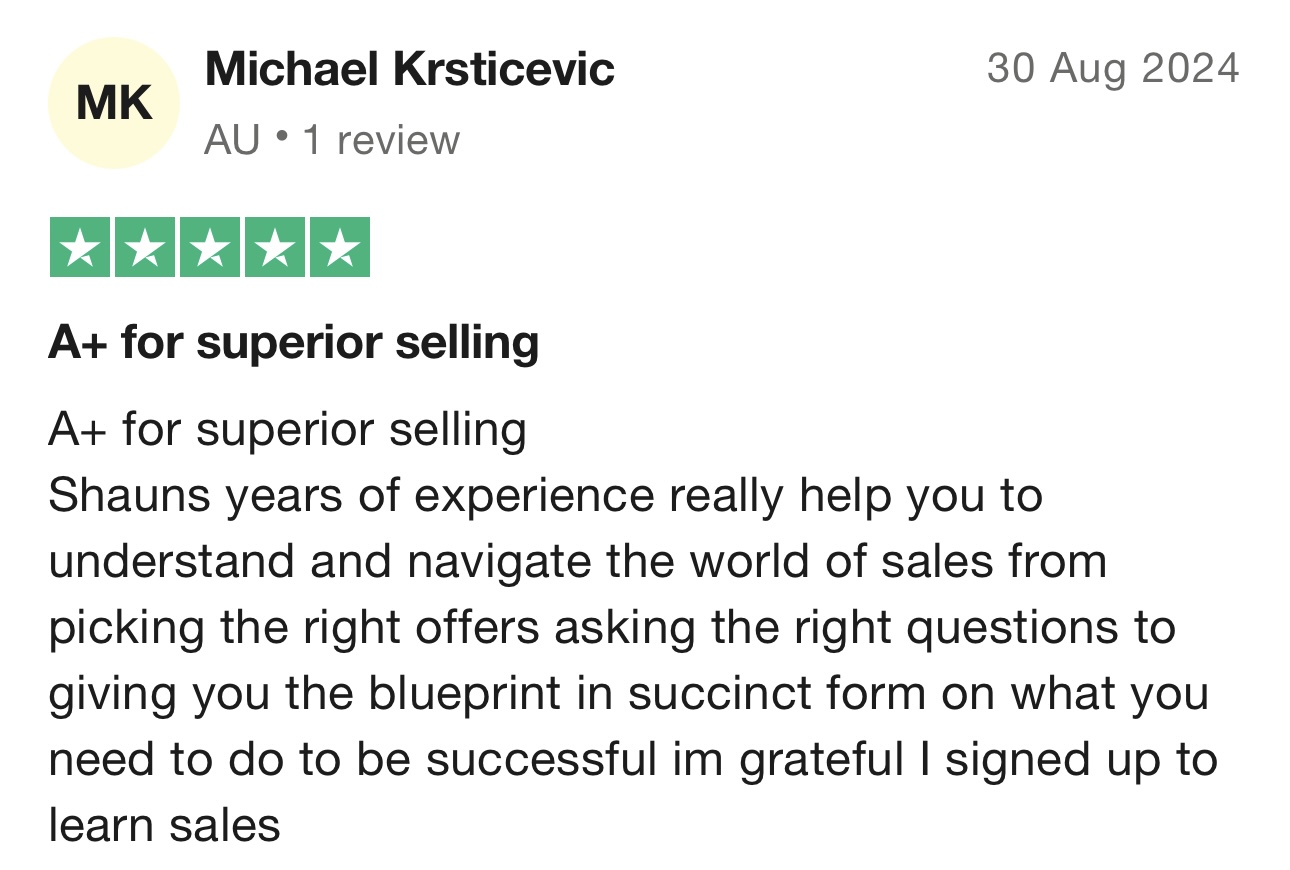Click the final 'learn sales' text
Screen dimensions: 1290x870
tap(165, 826)
